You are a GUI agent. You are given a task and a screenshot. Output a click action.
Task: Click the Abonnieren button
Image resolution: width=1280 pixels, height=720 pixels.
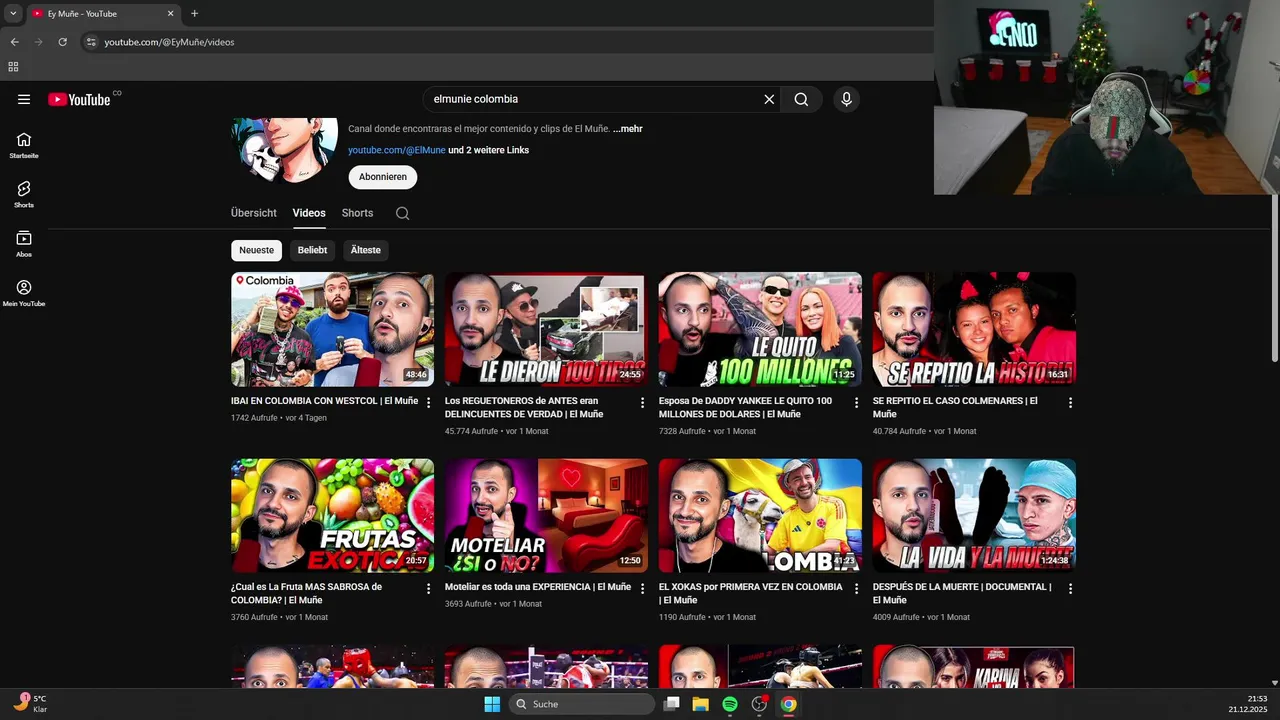click(383, 177)
